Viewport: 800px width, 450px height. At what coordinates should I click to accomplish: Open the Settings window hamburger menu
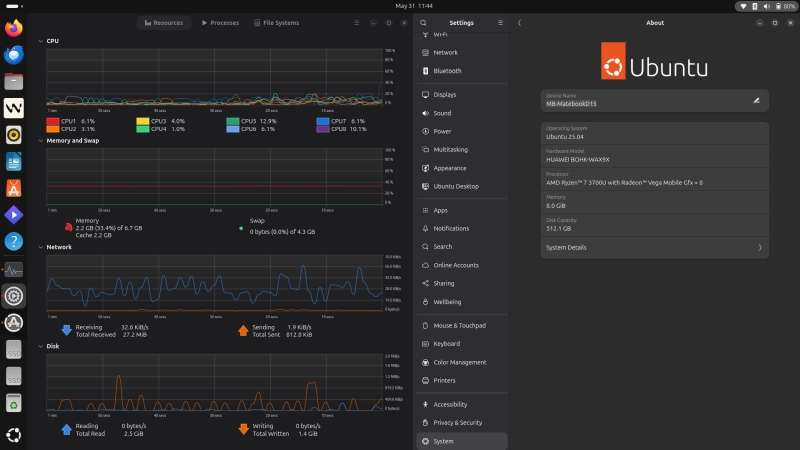(500, 23)
